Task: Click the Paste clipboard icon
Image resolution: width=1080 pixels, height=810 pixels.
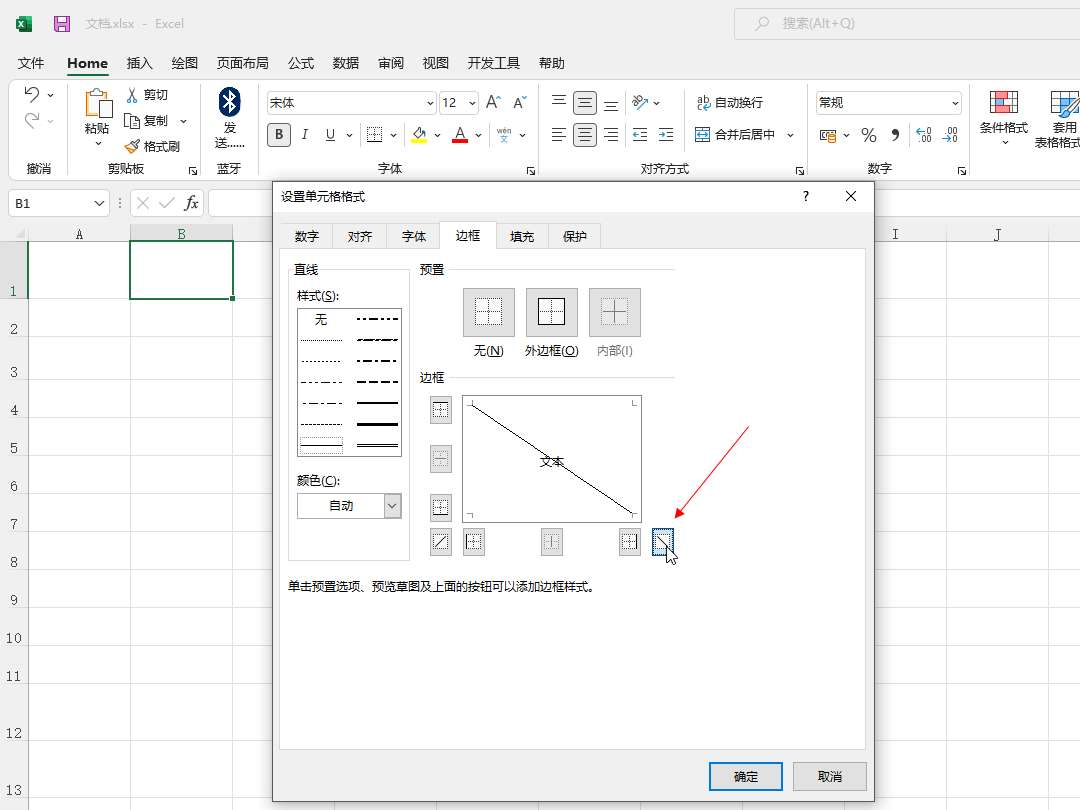Action: 98,103
